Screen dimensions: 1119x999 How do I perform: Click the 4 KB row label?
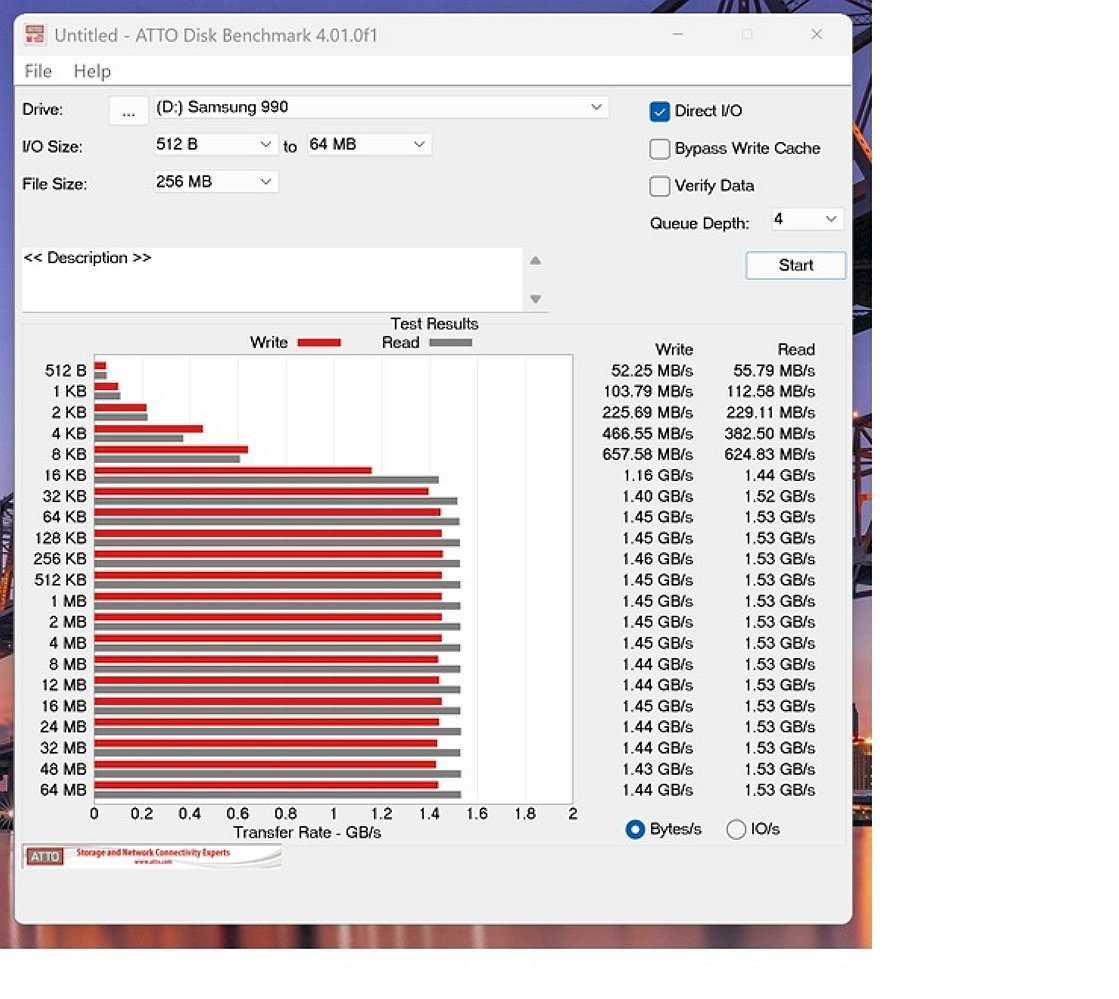(69, 434)
